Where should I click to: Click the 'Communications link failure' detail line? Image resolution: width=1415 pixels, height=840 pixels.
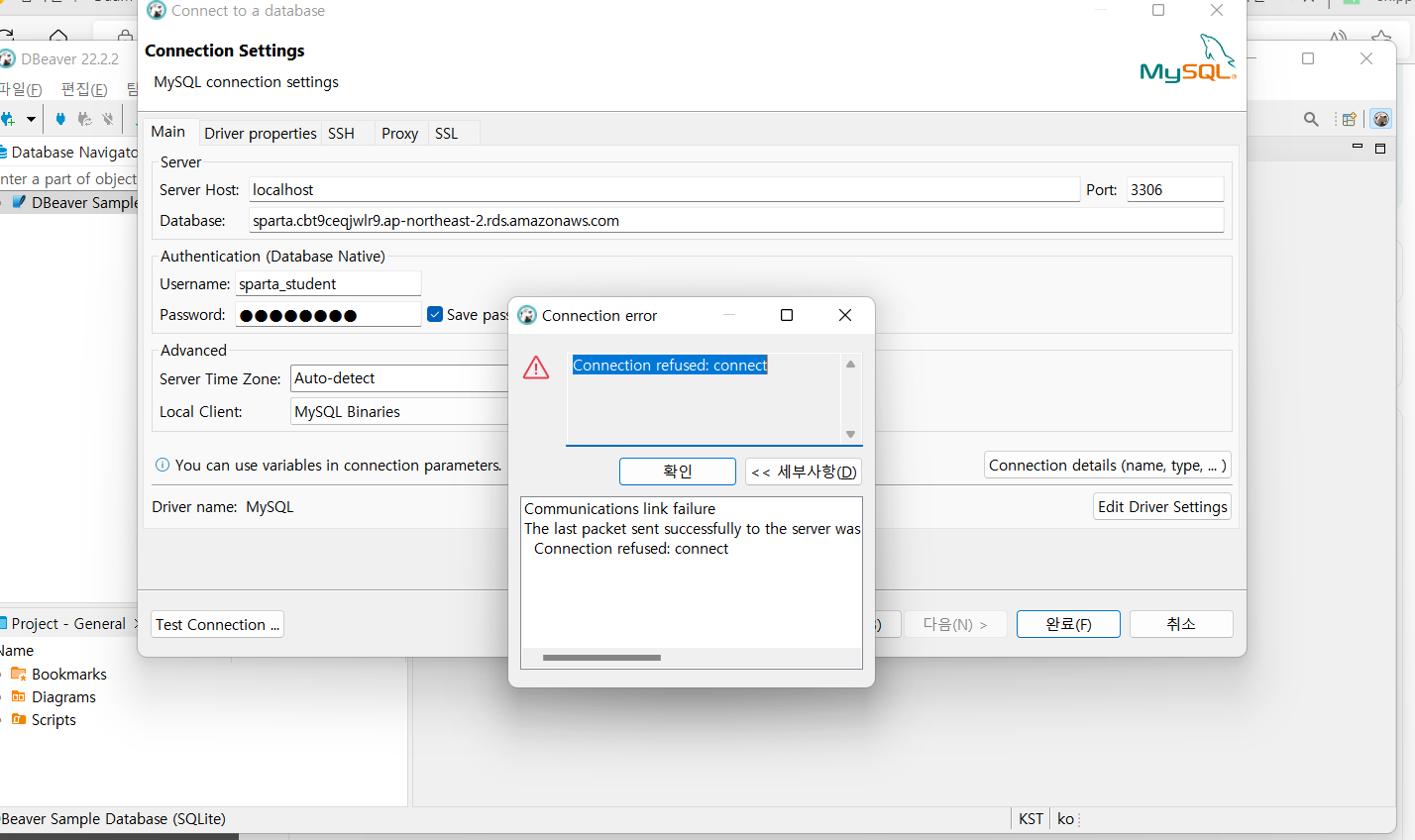(x=619, y=509)
